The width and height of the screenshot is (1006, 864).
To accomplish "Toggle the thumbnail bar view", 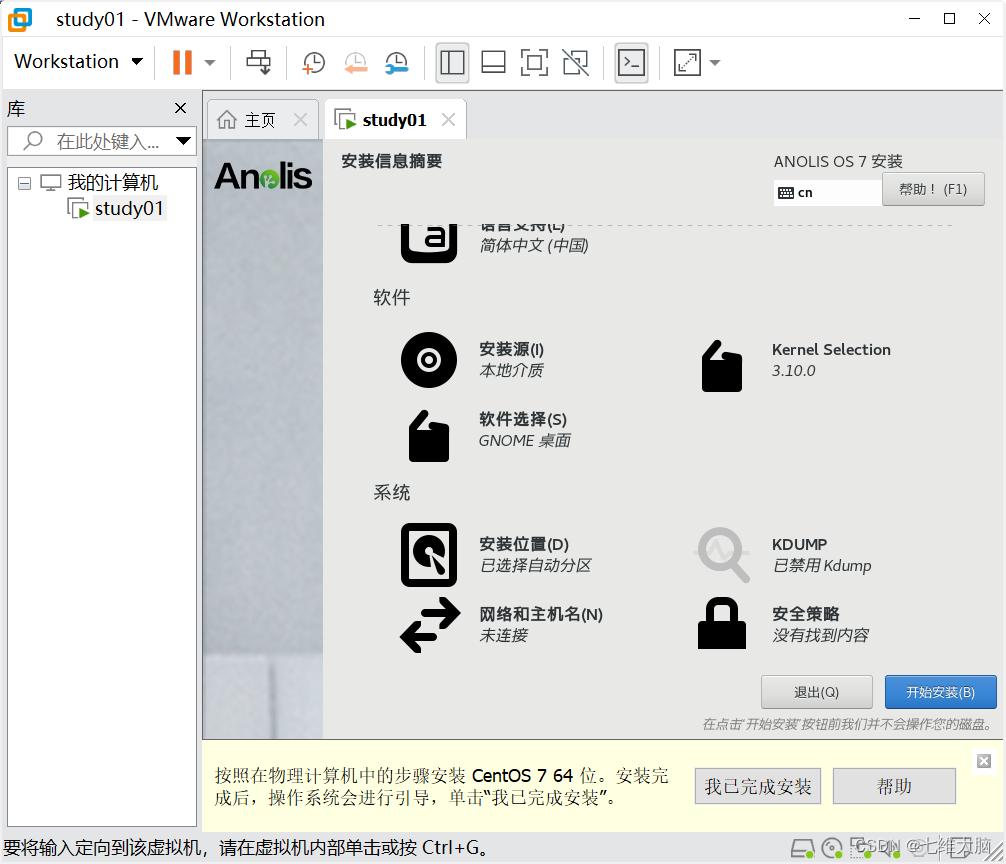I will pyautogui.click(x=493, y=63).
